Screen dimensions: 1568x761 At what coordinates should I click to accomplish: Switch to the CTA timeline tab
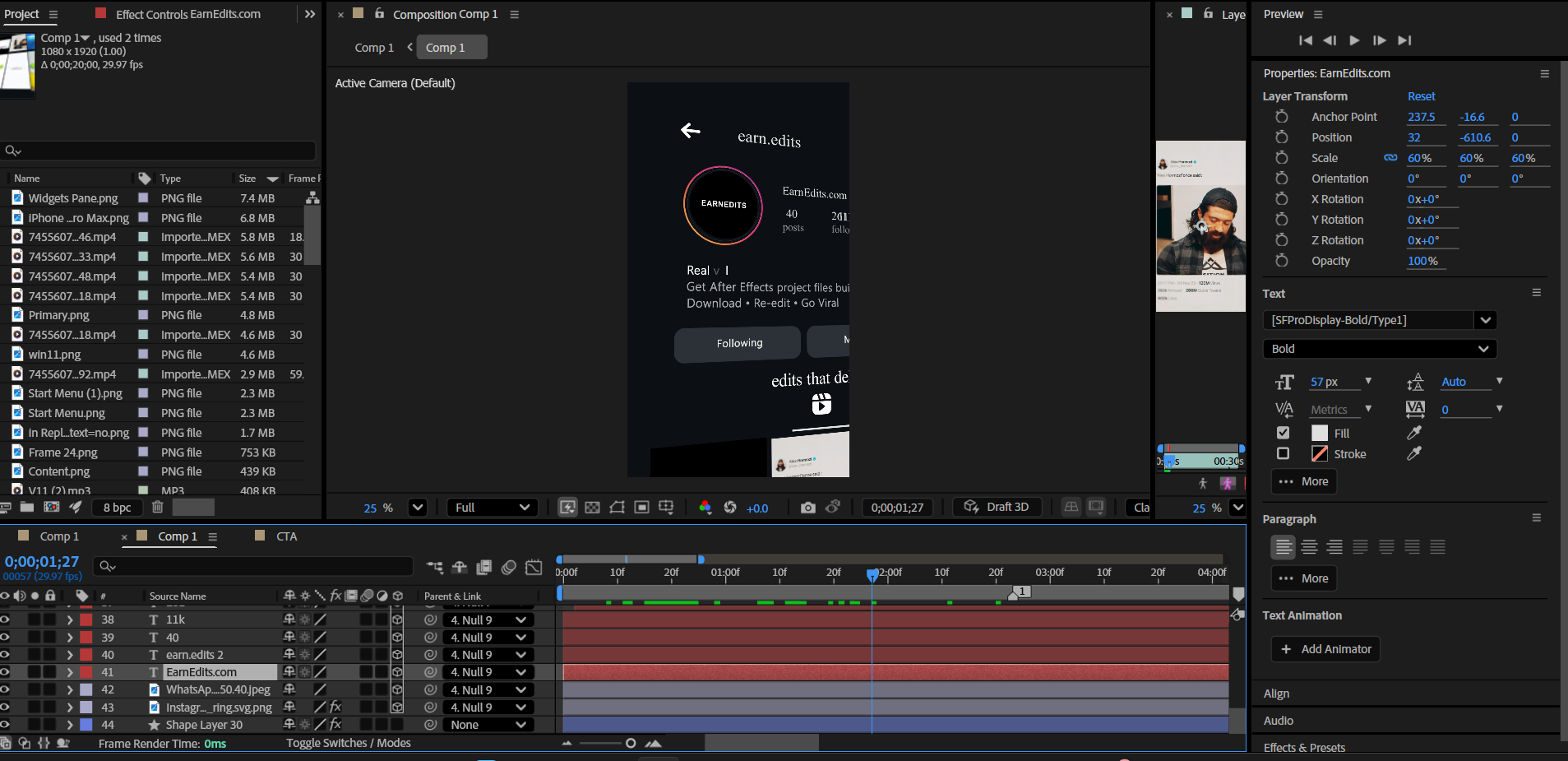tap(286, 536)
